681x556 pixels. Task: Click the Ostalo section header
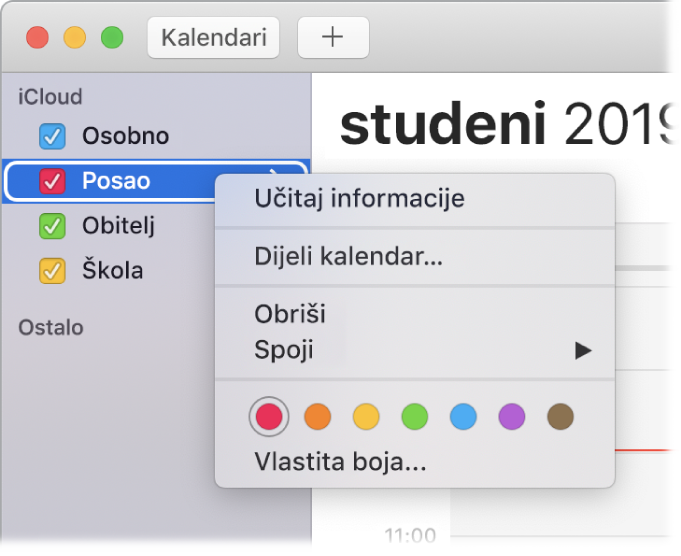[51, 328]
